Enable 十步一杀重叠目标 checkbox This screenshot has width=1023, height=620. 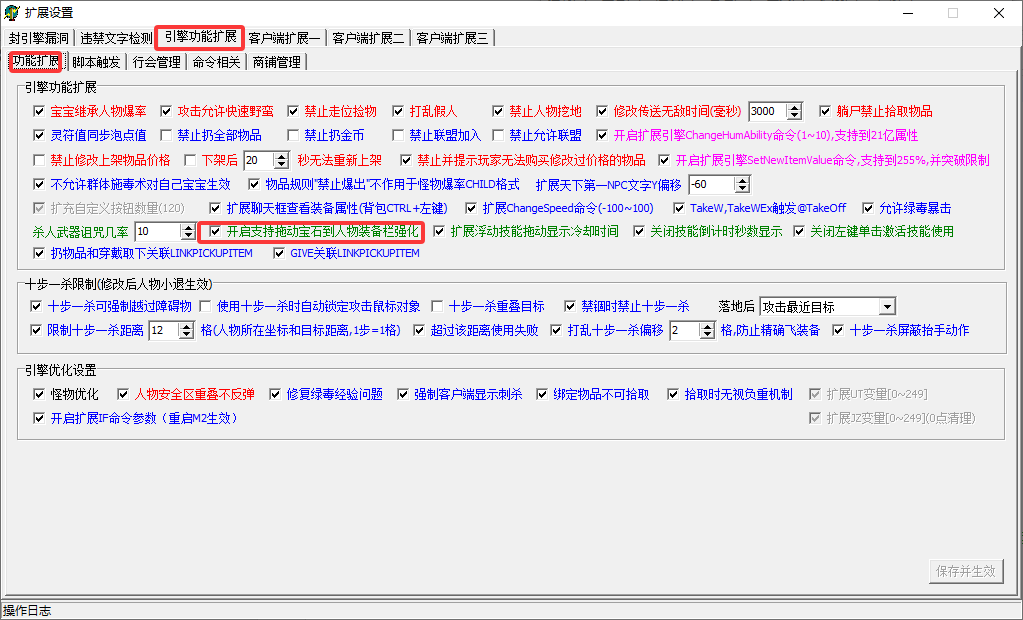pos(437,306)
